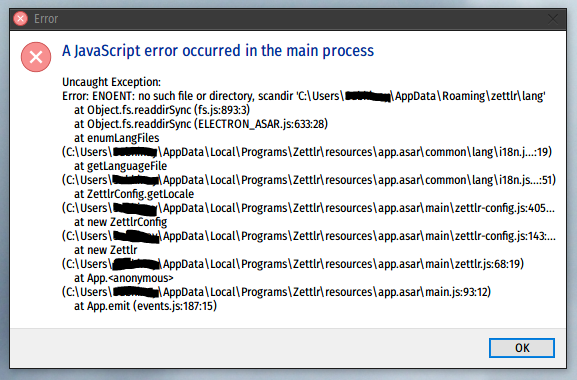Click the path line ending 'zettlr-config.js:405...'
Image resolution: width=577 pixels, height=380 pixels.
(308, 208)
